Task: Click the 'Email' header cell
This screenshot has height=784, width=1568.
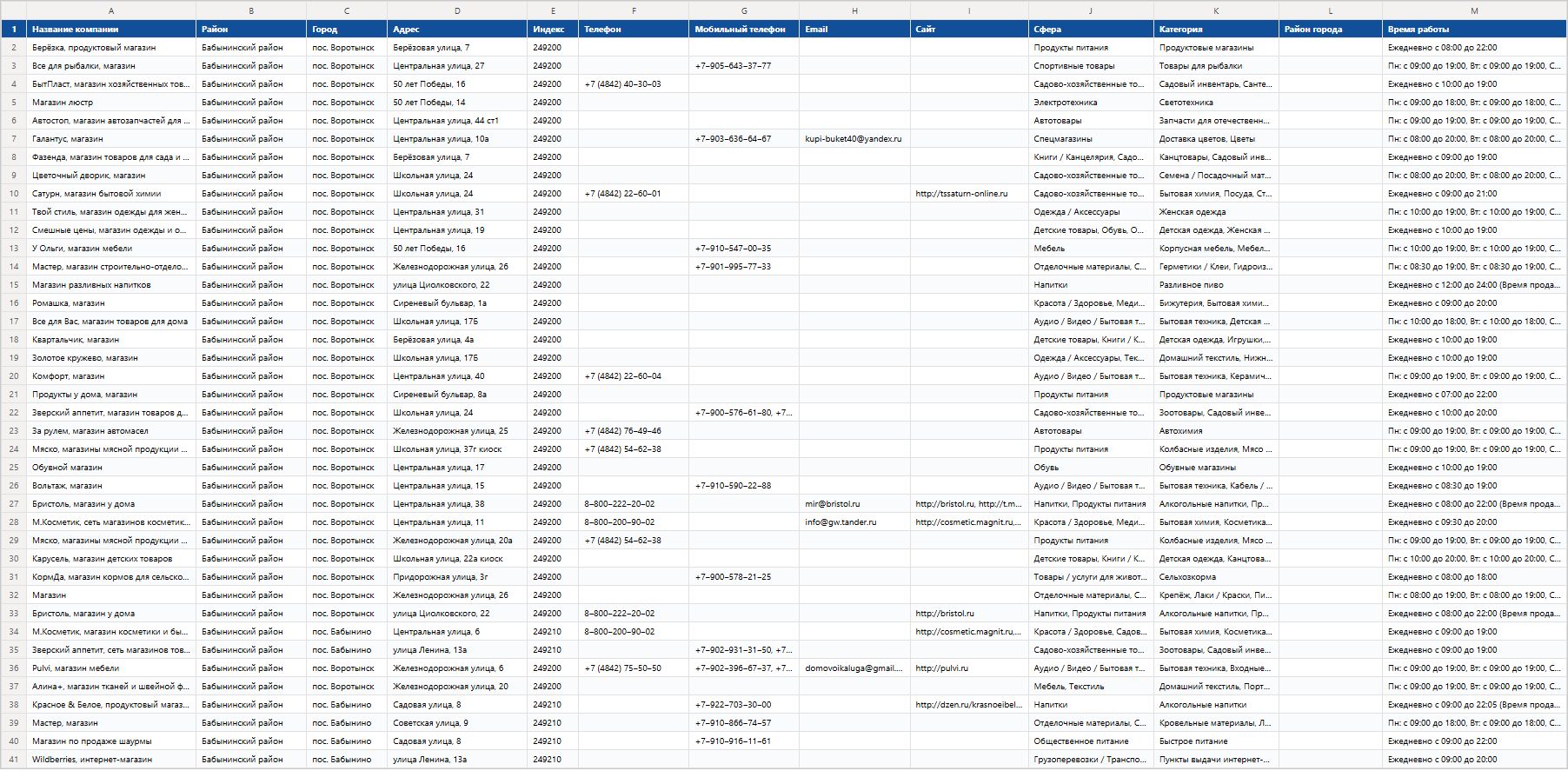Action: [x=854, y=30]
